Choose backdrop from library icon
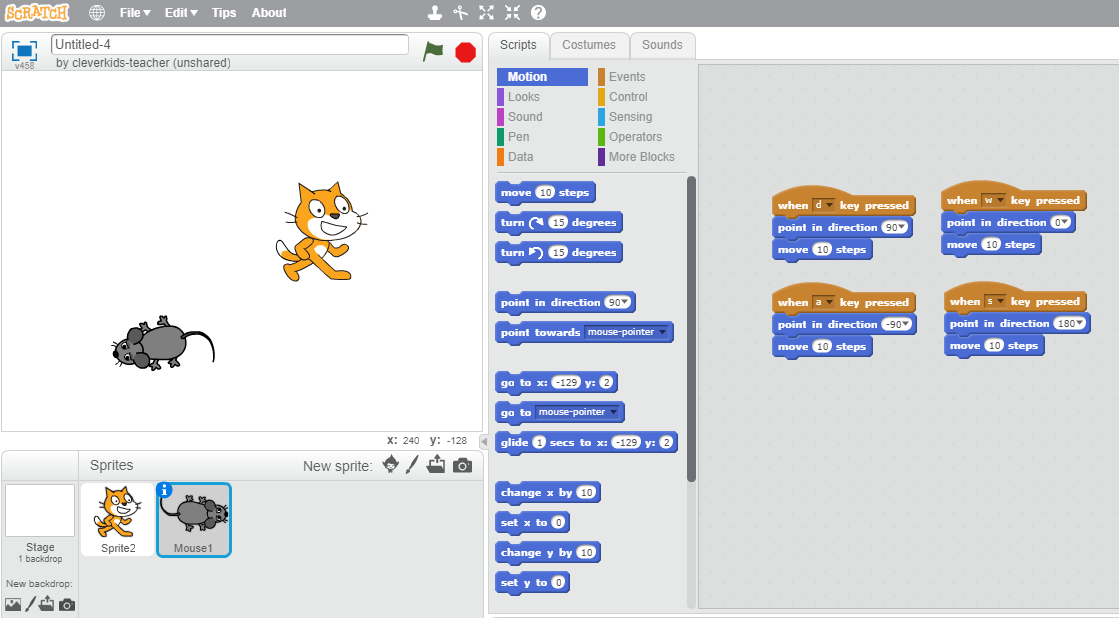This screenshot has height=618, width=1119. coord(13,604)
